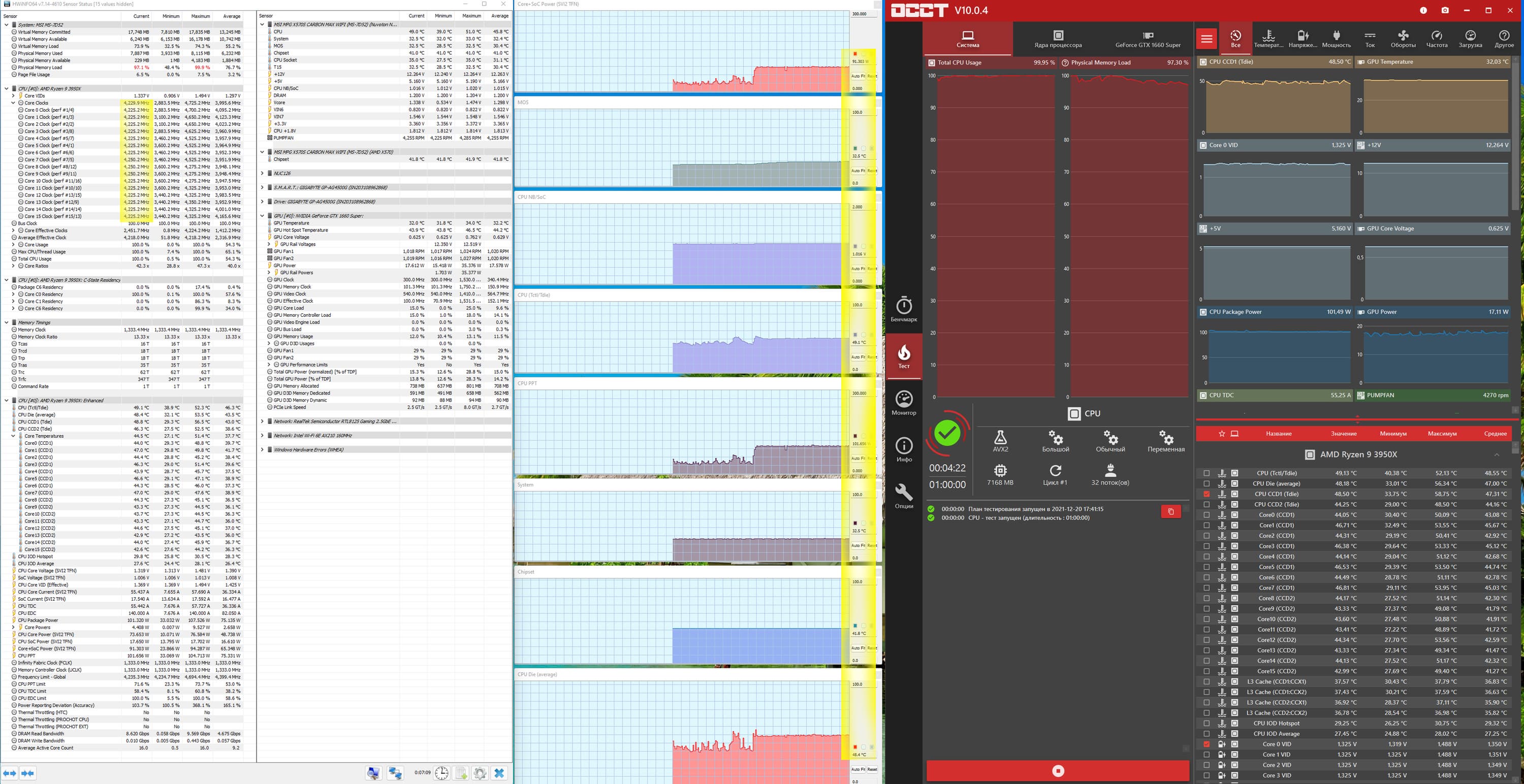Open the Ядра процессора tab
This screenshot has width=1524, height=784.
pyautogui.click(x=1058, y=39)
